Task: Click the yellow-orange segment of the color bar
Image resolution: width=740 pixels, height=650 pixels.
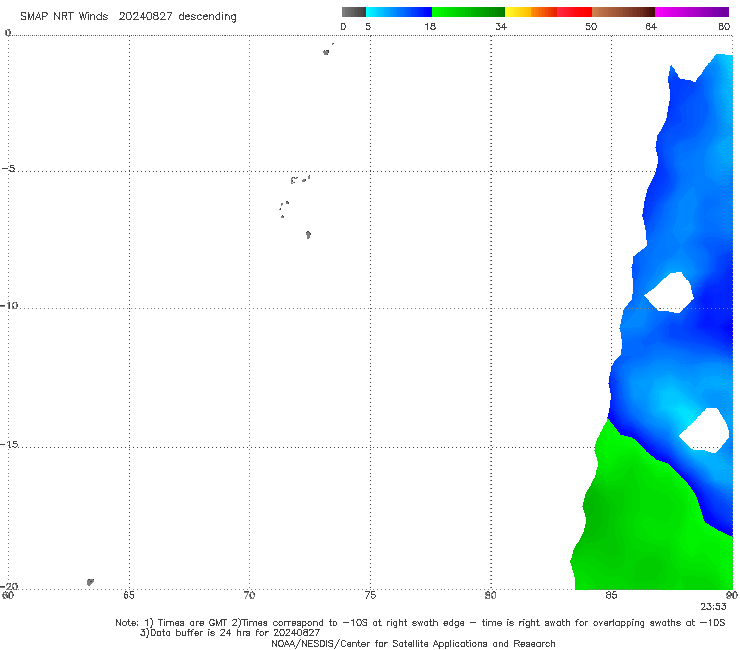Action: 531,12
